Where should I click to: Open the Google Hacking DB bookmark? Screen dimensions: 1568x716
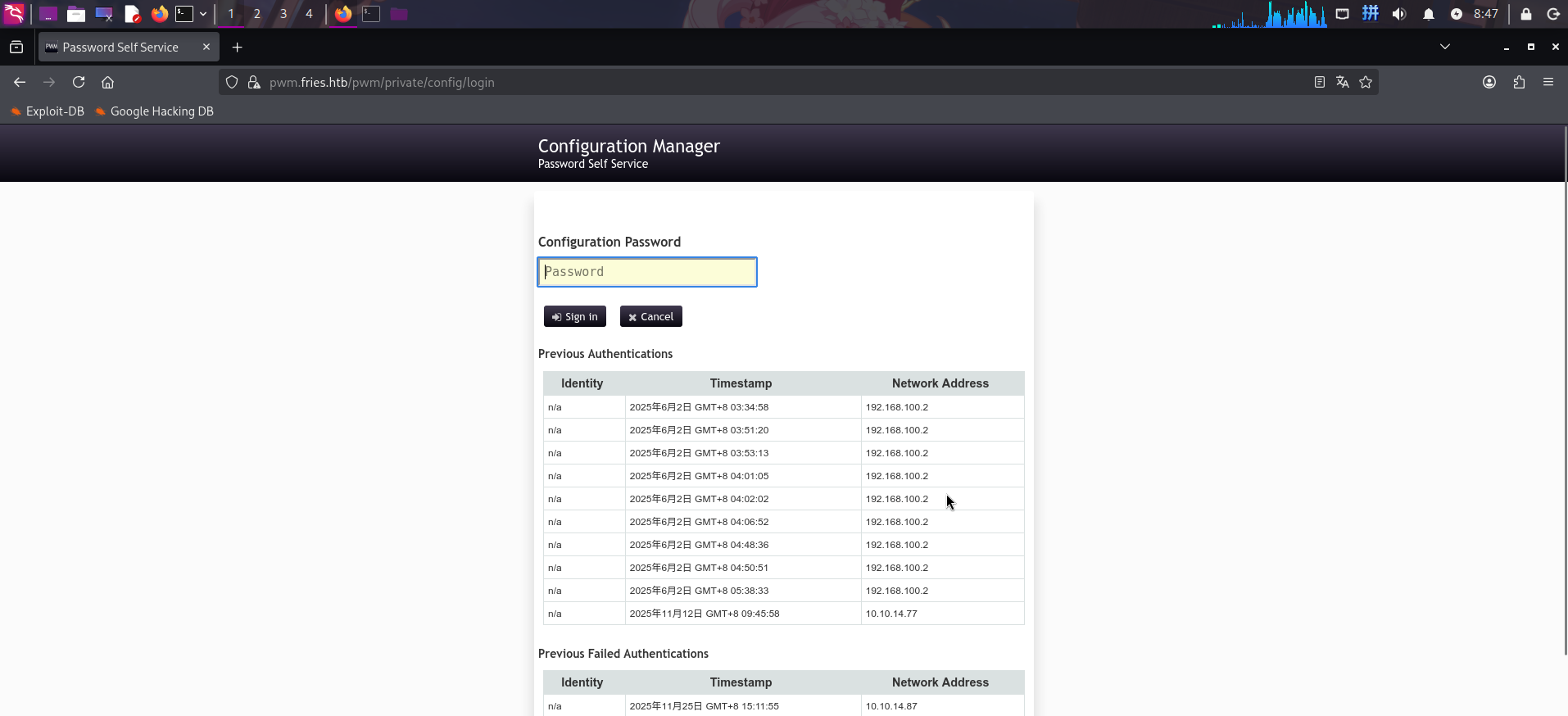pos(154,111)
